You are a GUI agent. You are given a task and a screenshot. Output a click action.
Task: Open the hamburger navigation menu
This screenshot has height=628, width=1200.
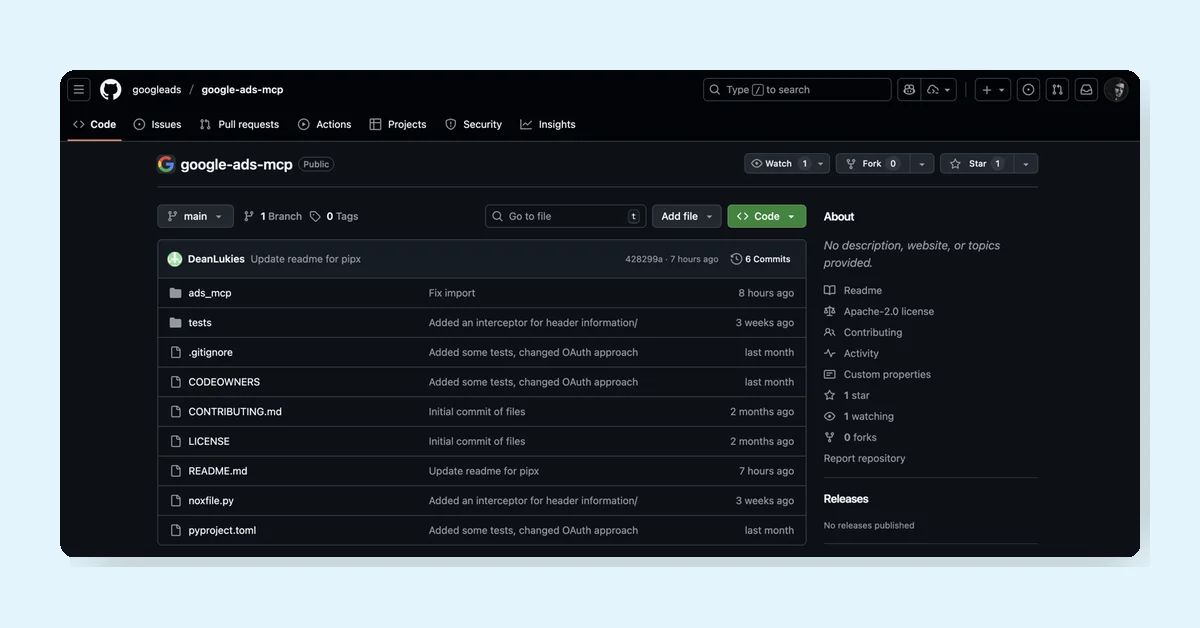(79, 90)
